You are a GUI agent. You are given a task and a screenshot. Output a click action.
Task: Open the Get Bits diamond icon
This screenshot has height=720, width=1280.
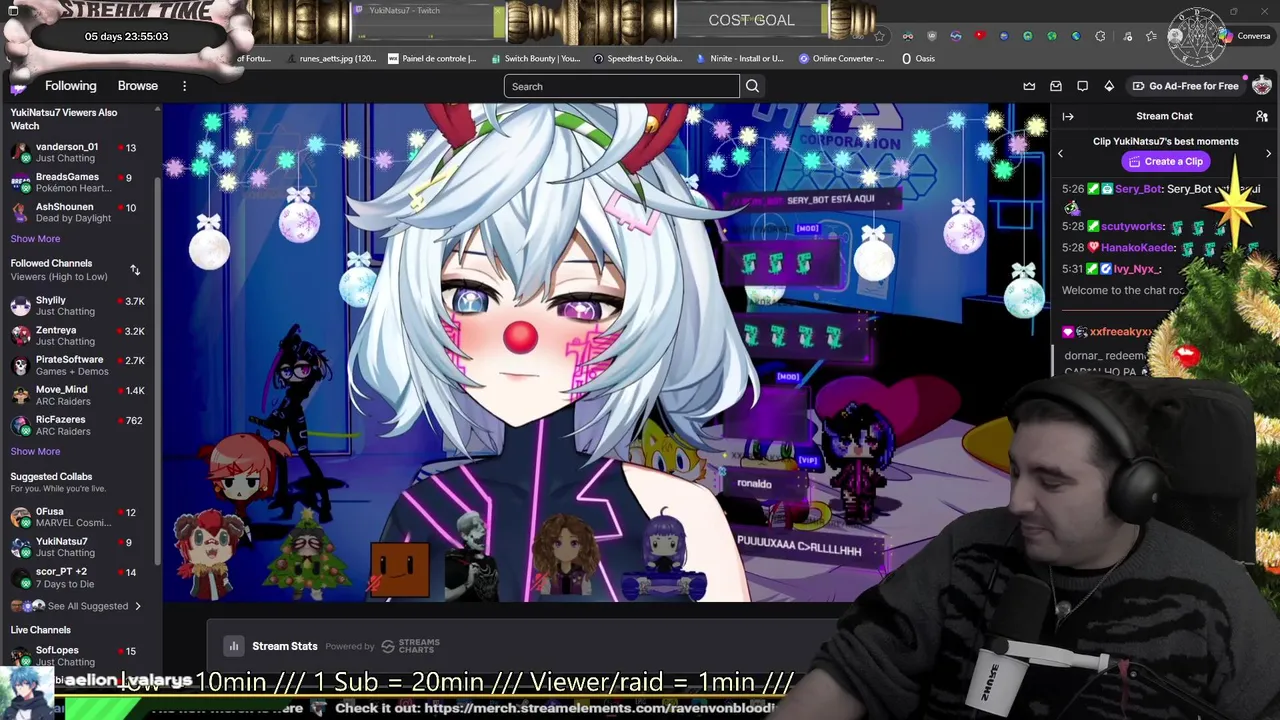coord(1109,86)
